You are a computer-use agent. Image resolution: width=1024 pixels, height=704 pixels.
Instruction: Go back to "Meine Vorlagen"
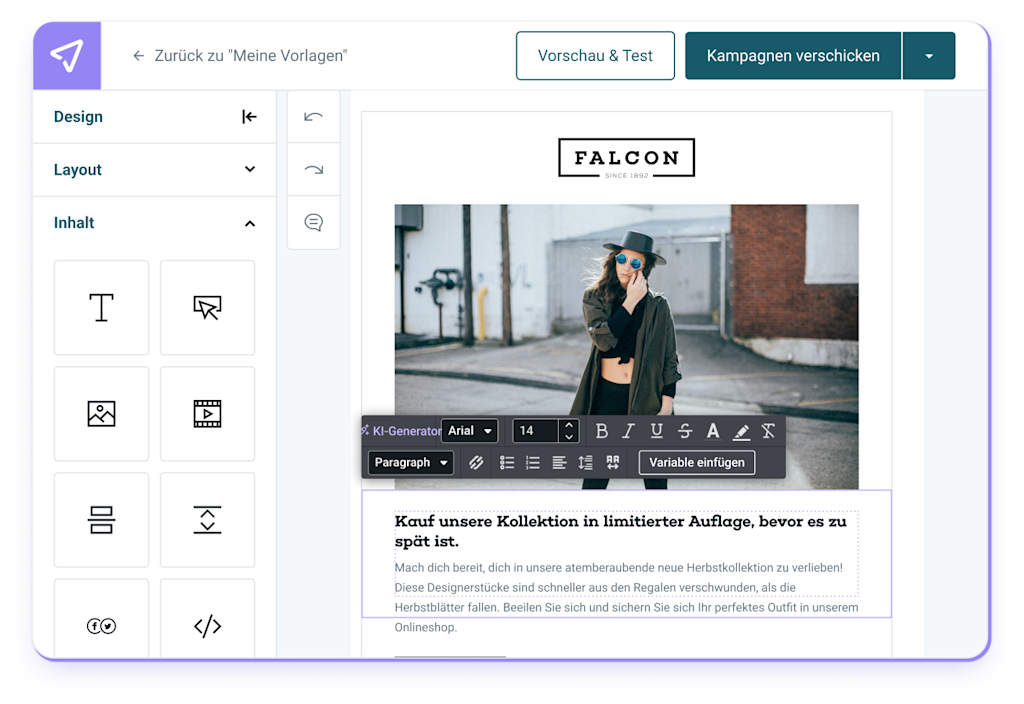pos(240,56)
